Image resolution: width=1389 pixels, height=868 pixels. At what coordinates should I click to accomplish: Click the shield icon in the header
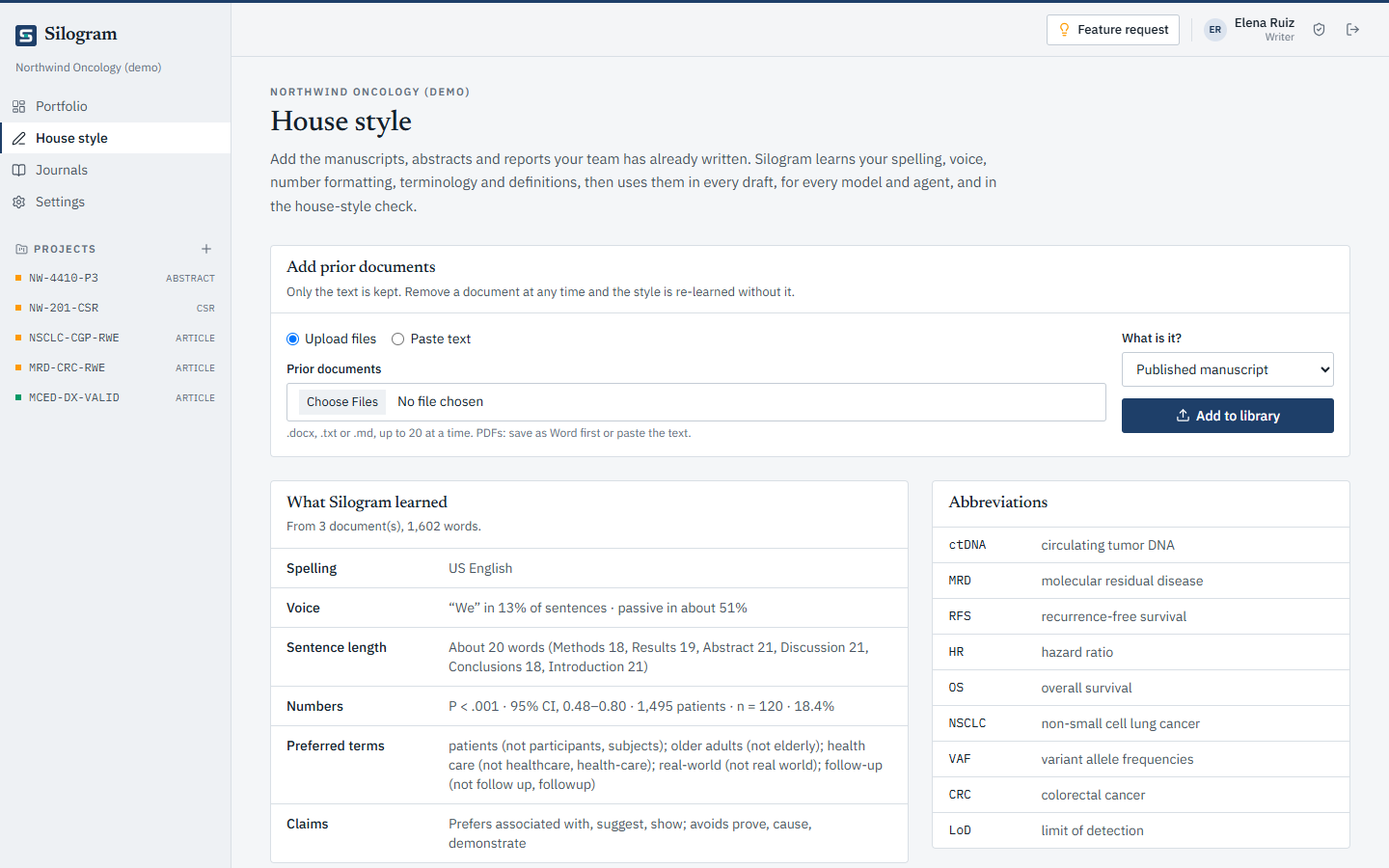pyautogui.click(x=1319, y=30)
